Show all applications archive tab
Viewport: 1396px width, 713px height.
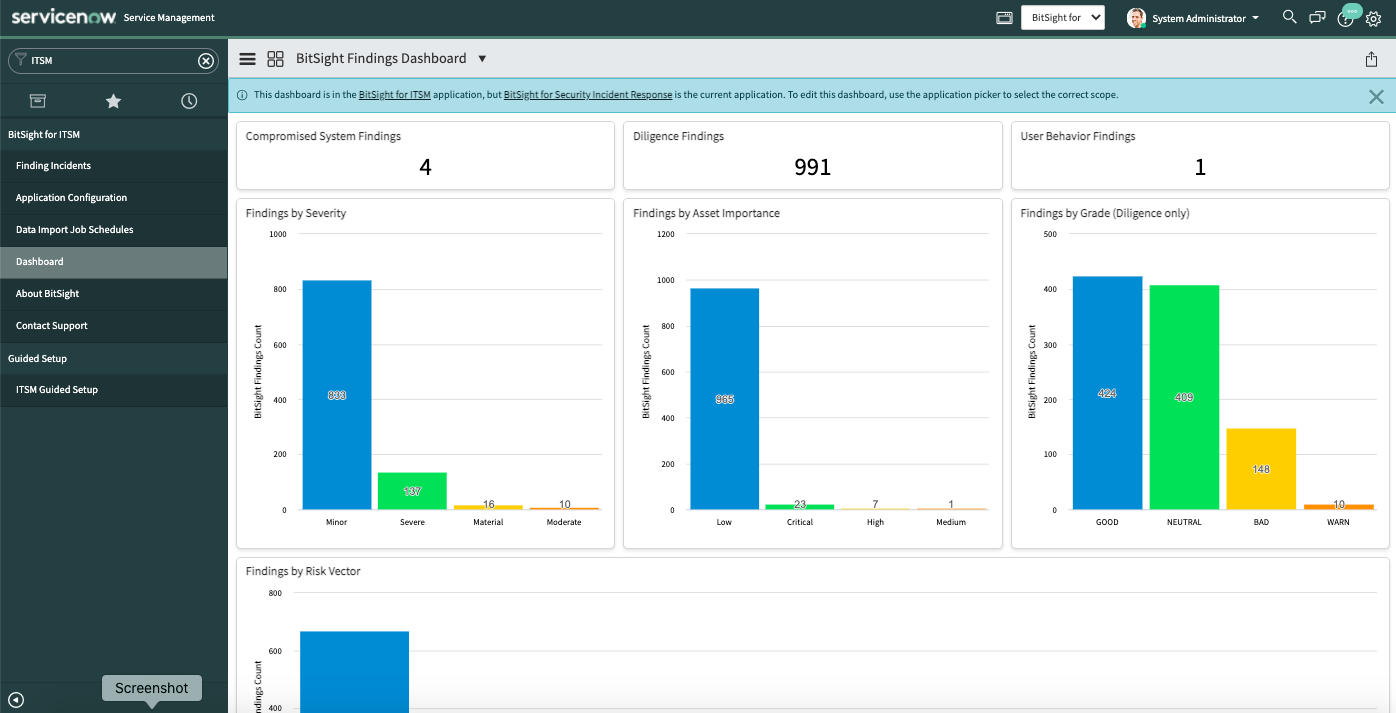coord(37,101)
